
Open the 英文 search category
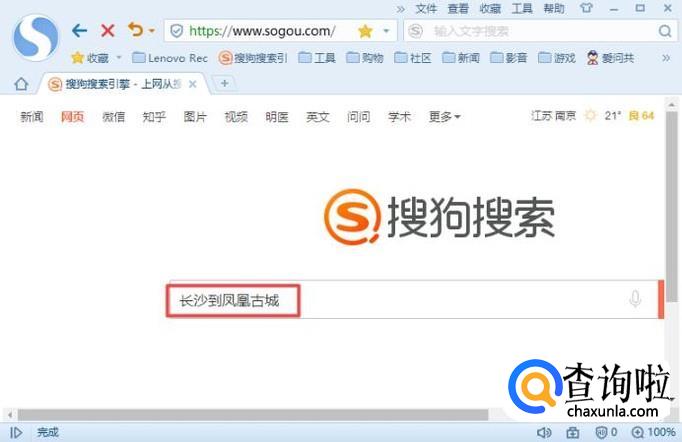318,117
